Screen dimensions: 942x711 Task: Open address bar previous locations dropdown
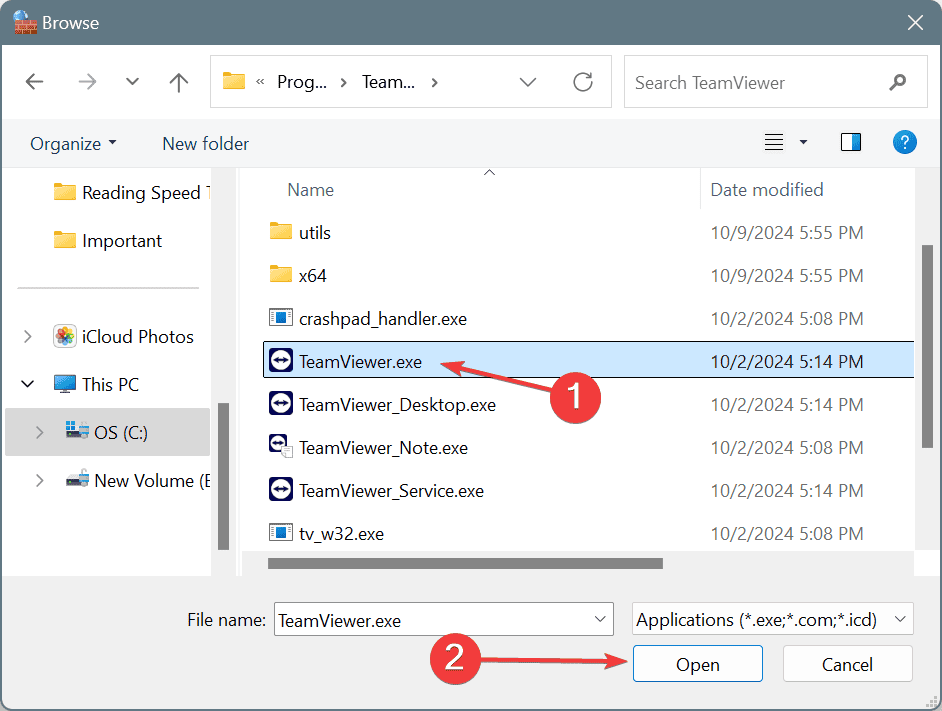[527, 82]
